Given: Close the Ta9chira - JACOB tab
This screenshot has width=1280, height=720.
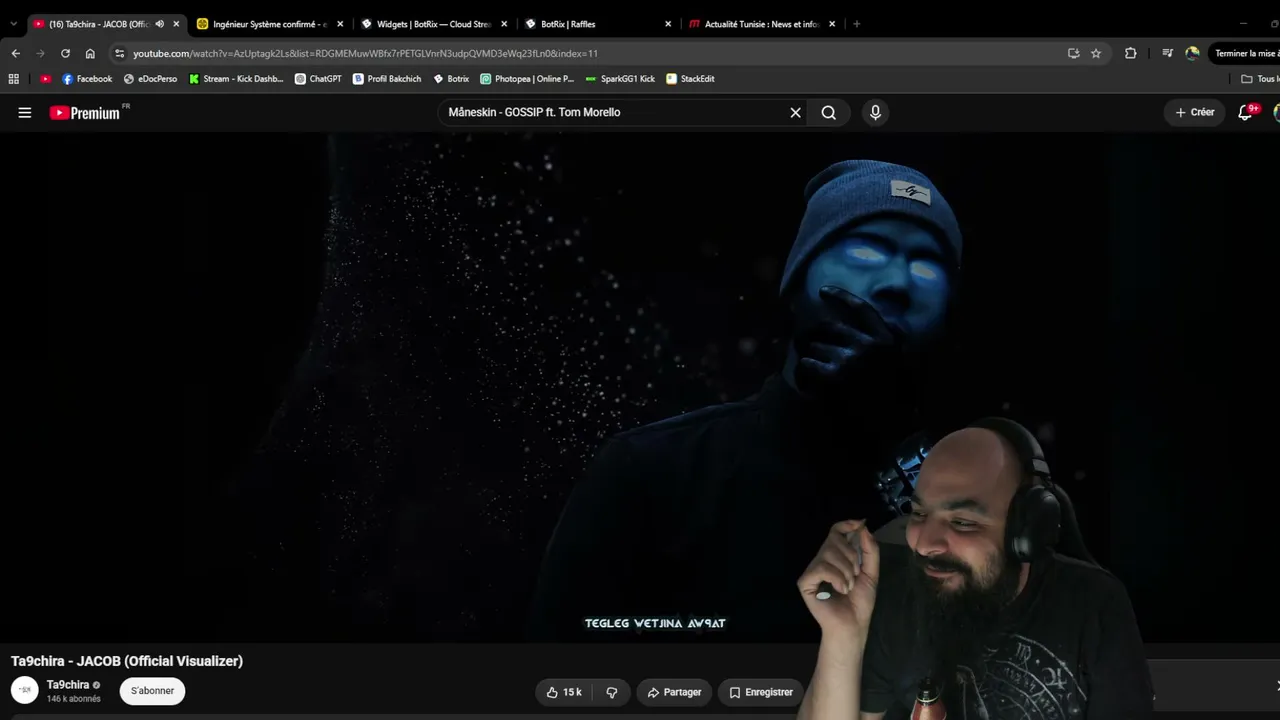Looking at the screenshot, I should point(176,24).
